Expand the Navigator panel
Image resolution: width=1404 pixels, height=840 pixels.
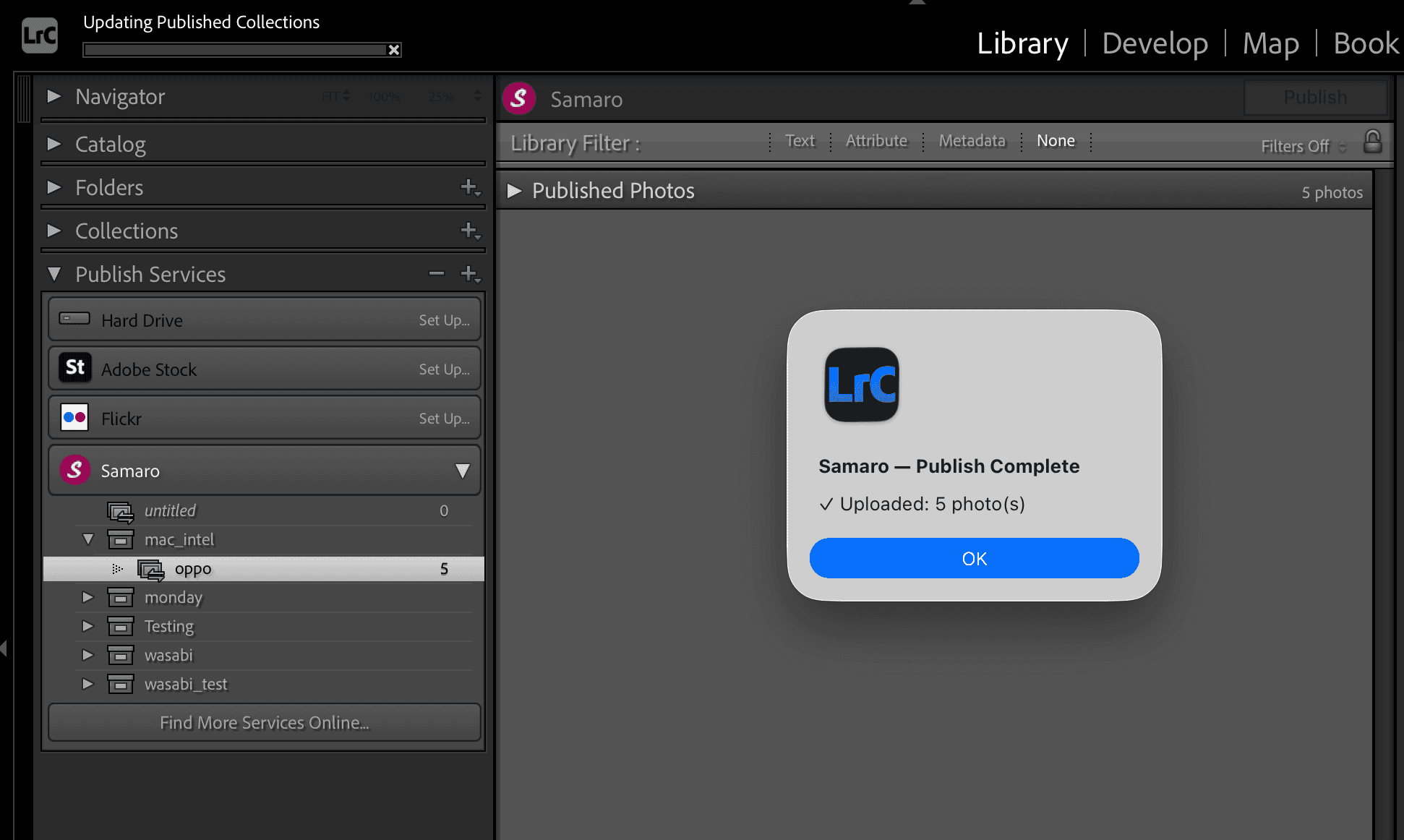53,96
